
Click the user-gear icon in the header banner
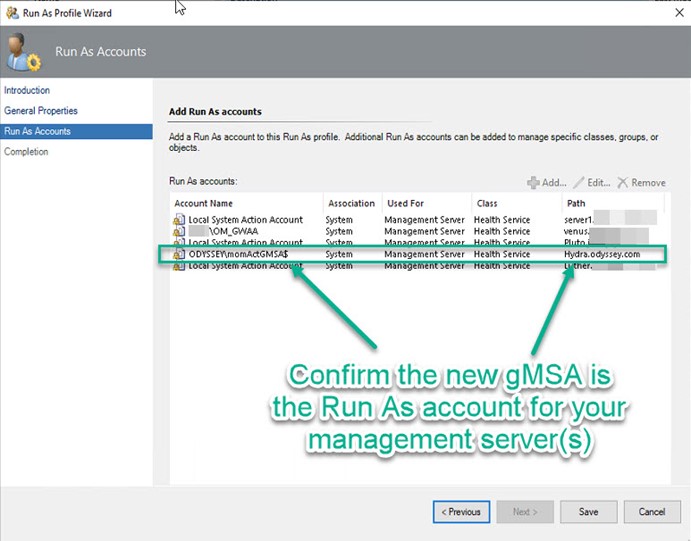click(21, 52)
